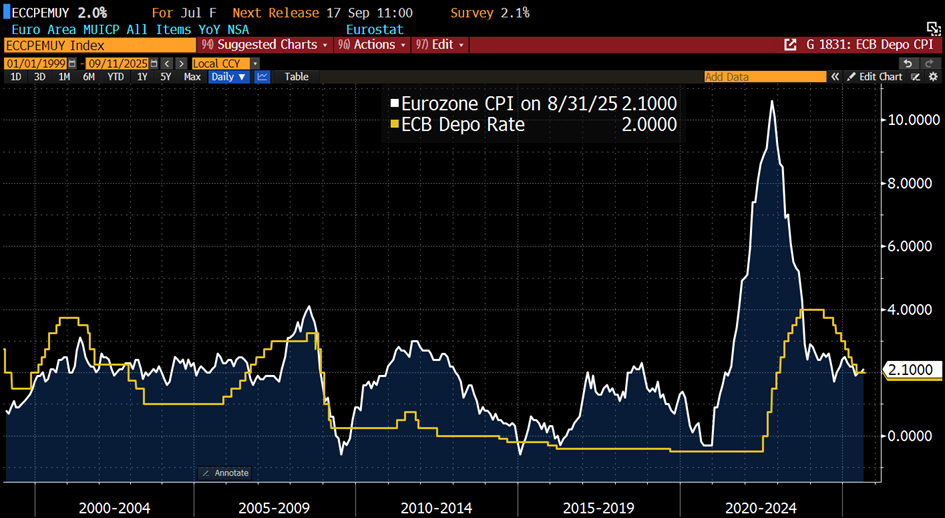The image size is (945, 518).
Task: Click the Edit Chart button
Action: tap(881, 77)
